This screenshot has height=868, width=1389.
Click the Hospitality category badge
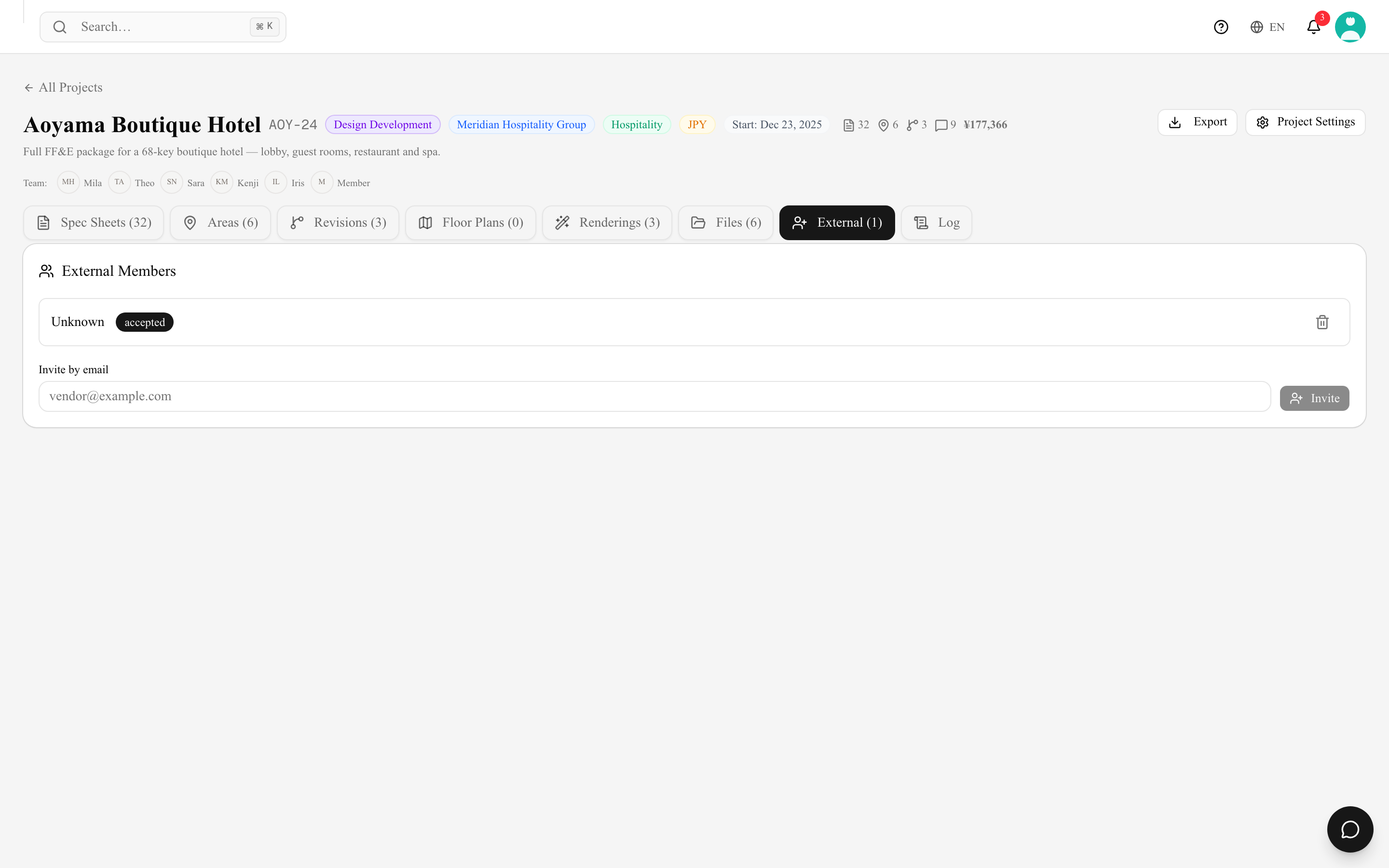637,124
